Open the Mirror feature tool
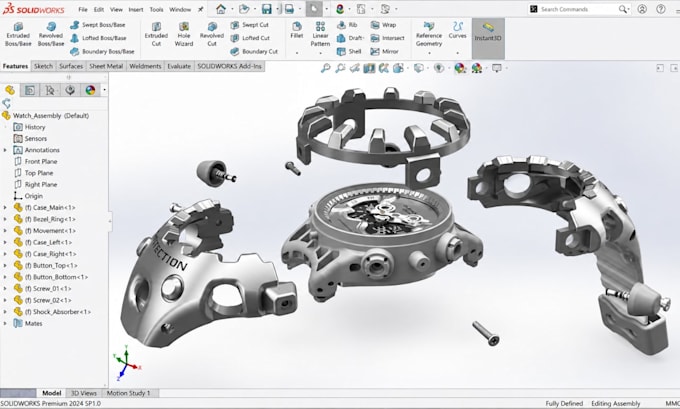The width and height of the screenshot is (680, 409). click(384, 51)
